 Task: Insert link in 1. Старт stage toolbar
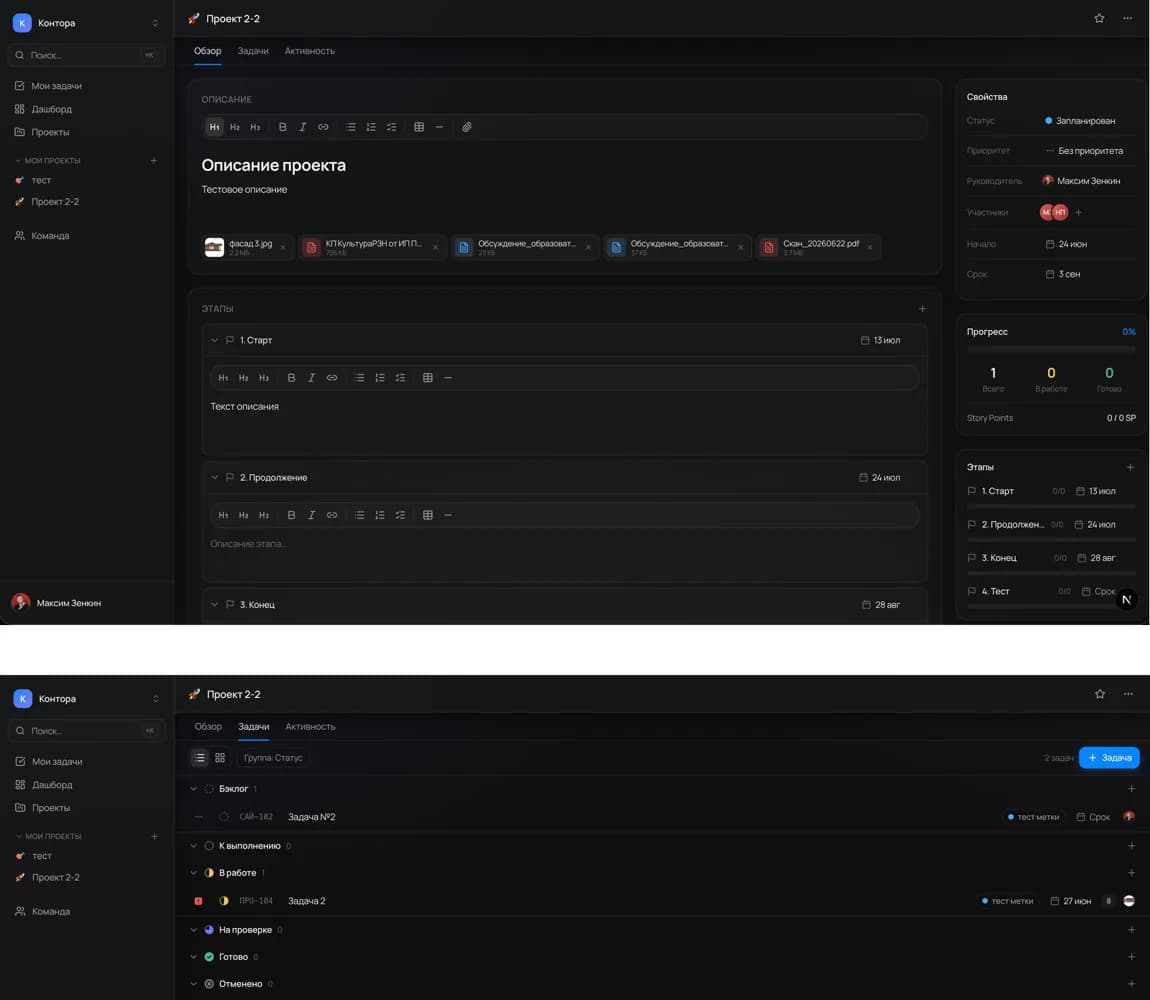[x=332, y=378]
